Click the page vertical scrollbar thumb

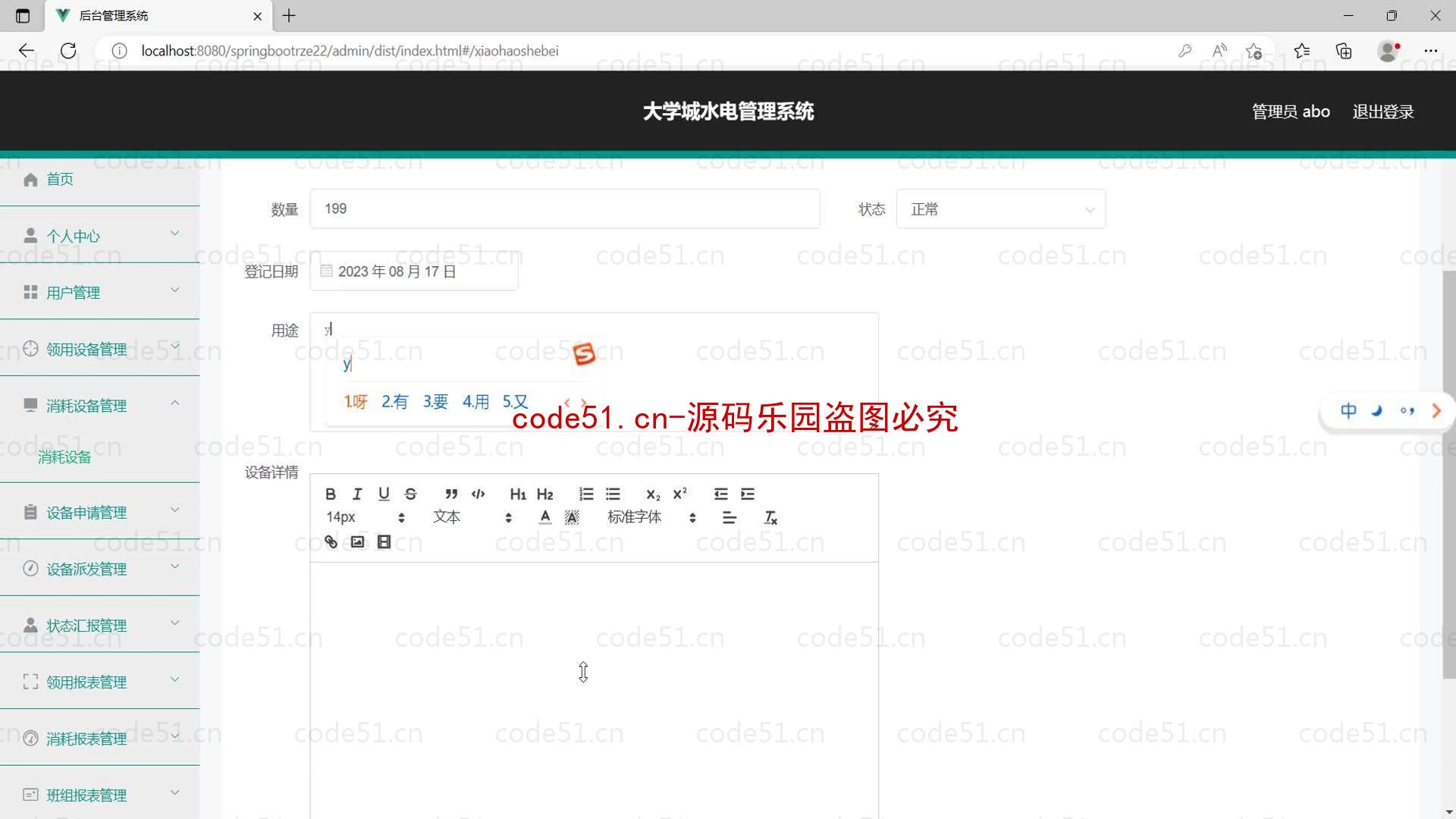point(1448,474)
